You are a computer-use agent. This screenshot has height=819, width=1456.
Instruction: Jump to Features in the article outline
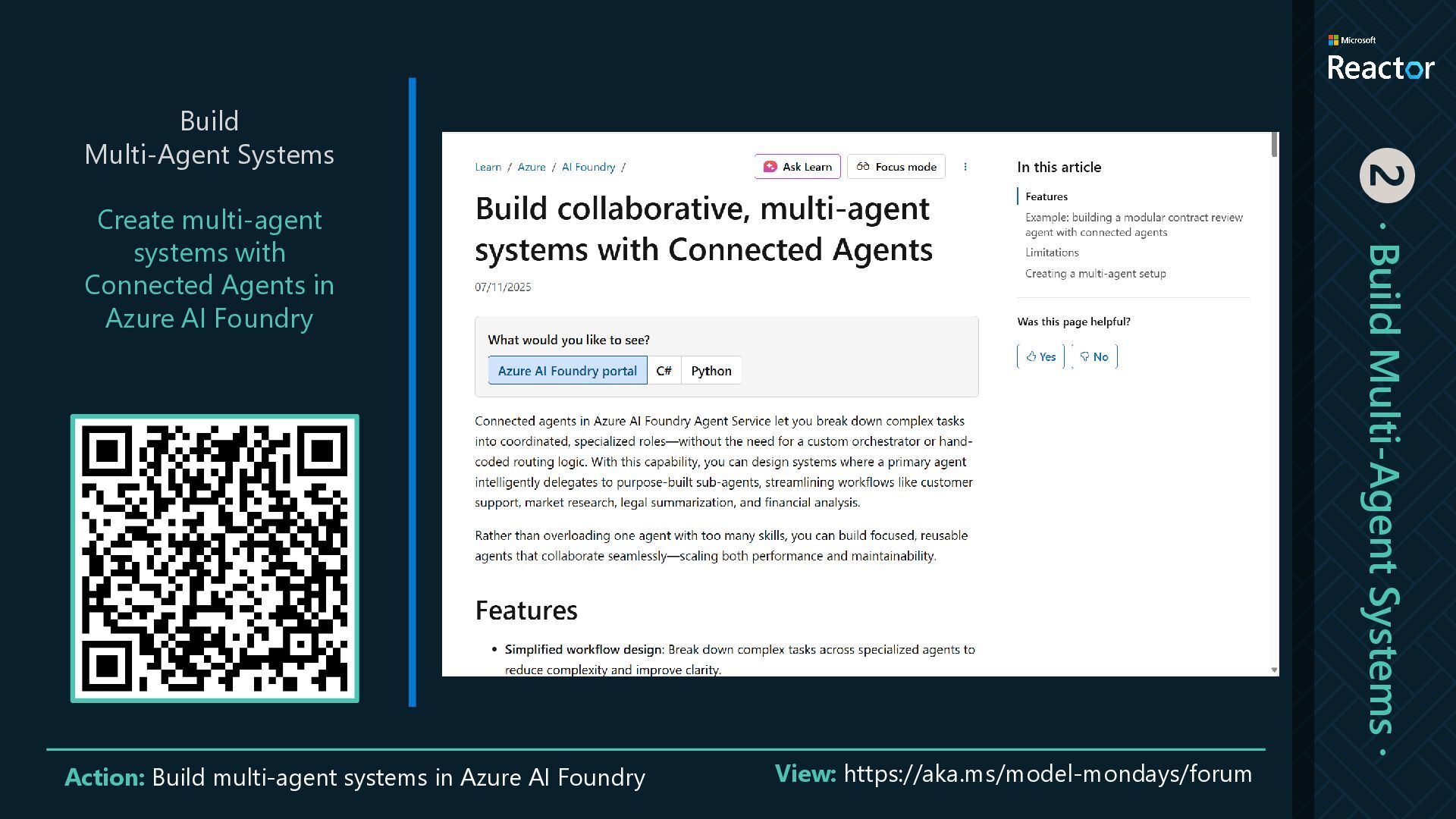[x=1046, y=196]
